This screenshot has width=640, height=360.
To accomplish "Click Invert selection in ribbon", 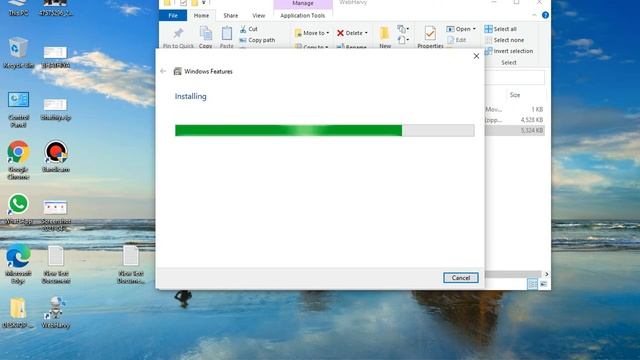I will tap(509, 51).
